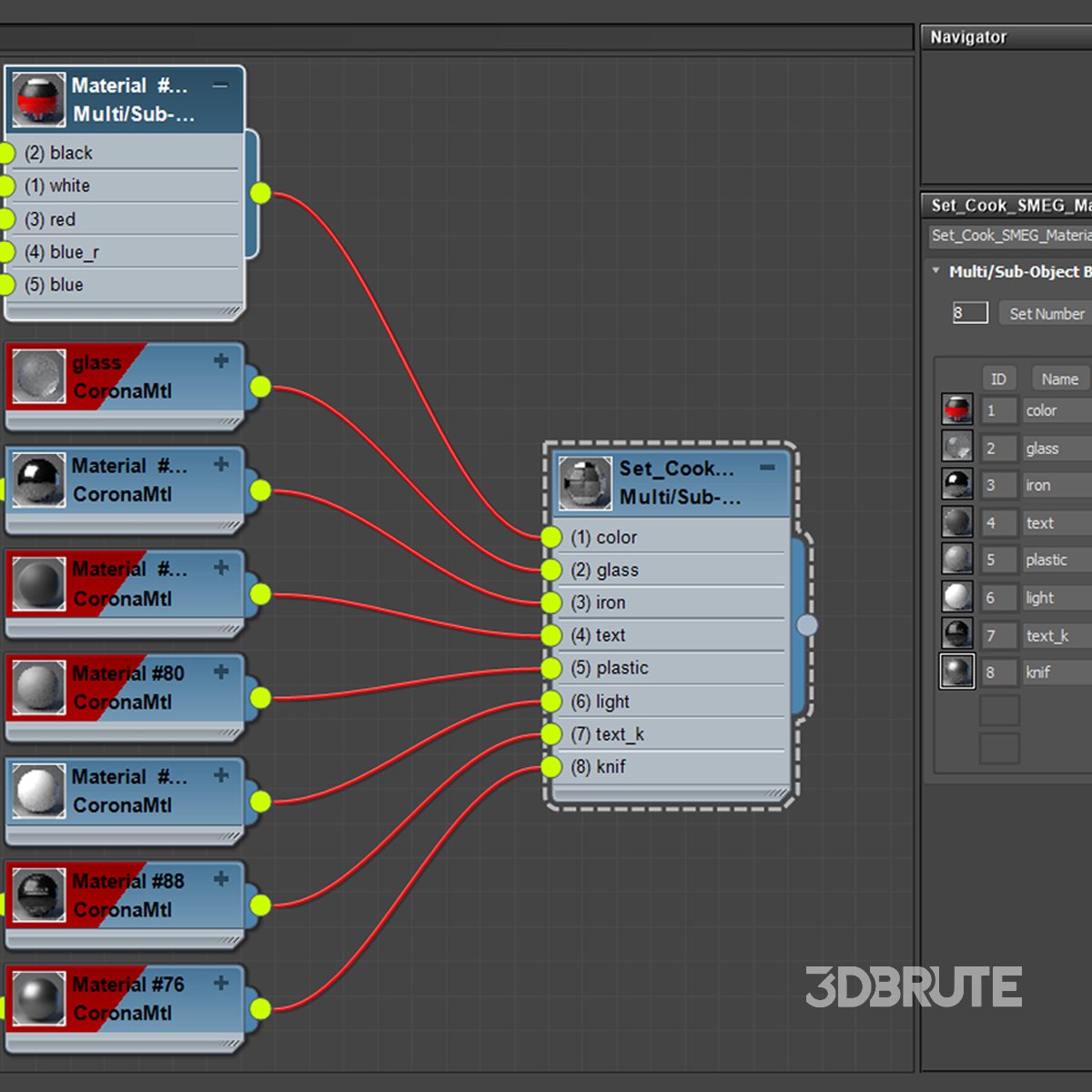The image size is (1092, 1092).
Task: Collapse the Multi/Sub-Object rollout arrow
Action: (x=935, y=271)
